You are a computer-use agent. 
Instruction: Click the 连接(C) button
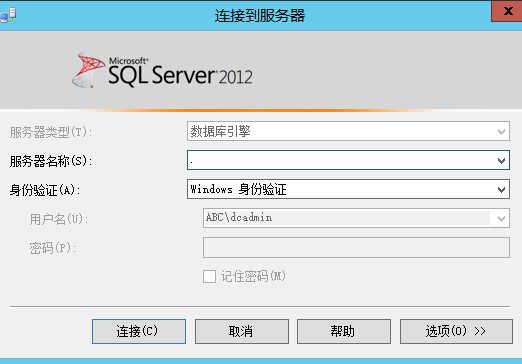(139, 331)
